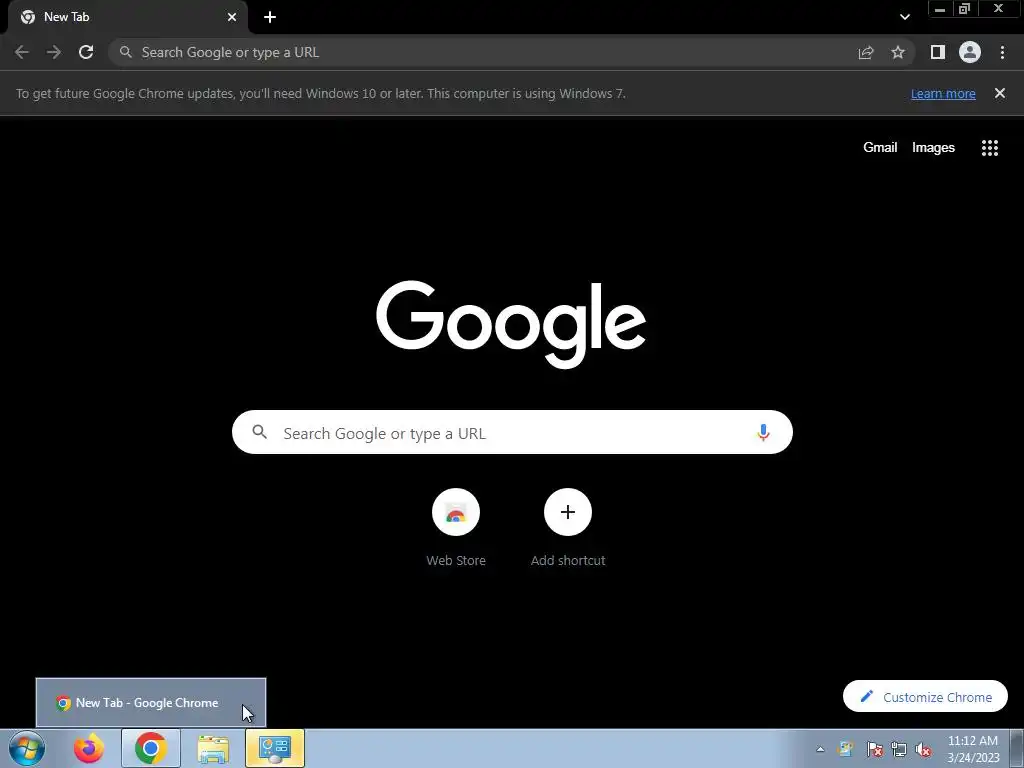Close the New Tab tab

tap(232, 17)
